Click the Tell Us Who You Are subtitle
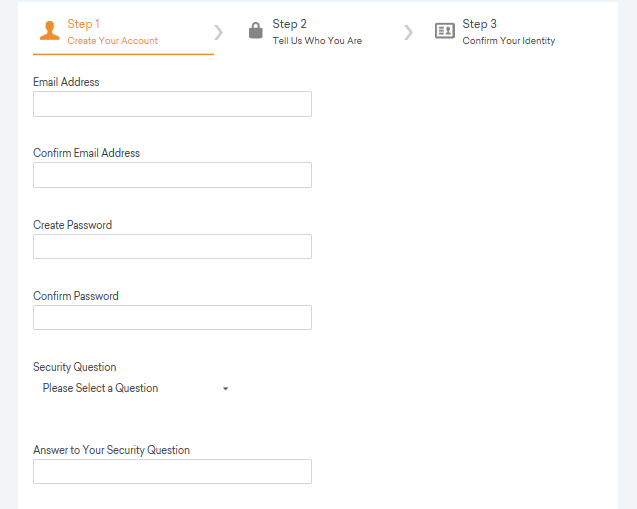 [317, 41]
